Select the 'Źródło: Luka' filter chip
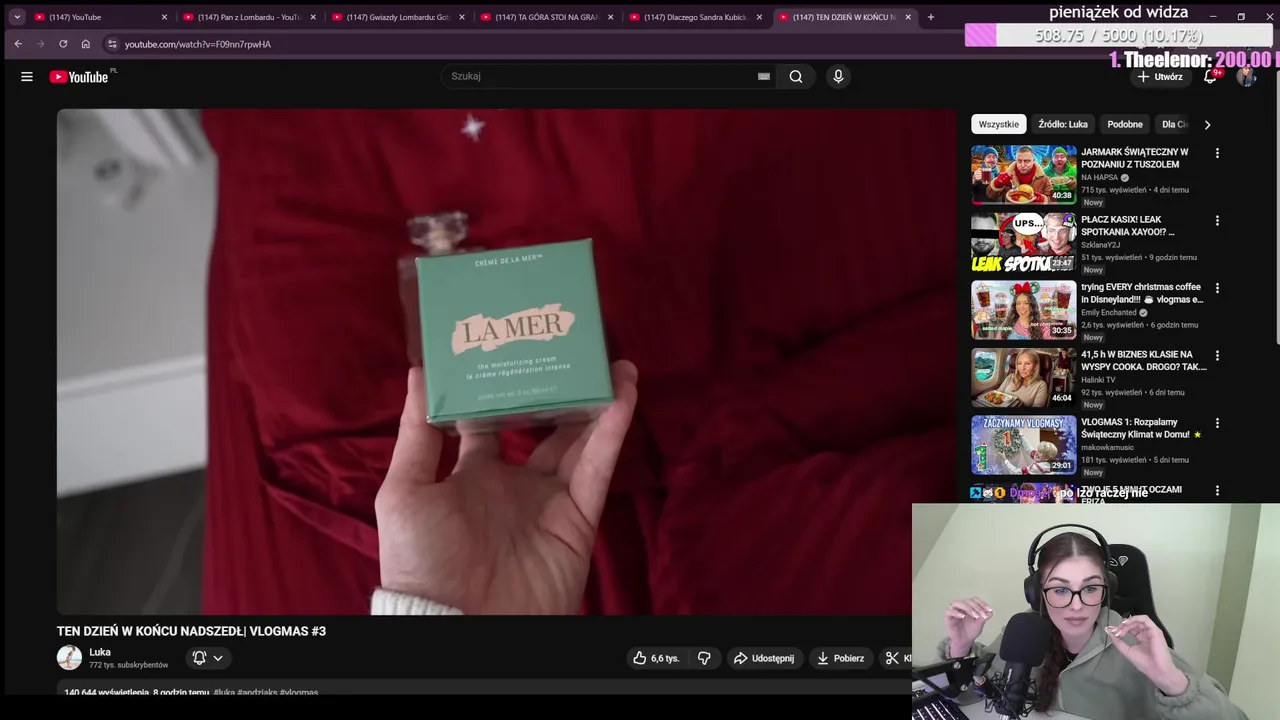This screenshot has height=720, width=1280. tap(1062, 124)
